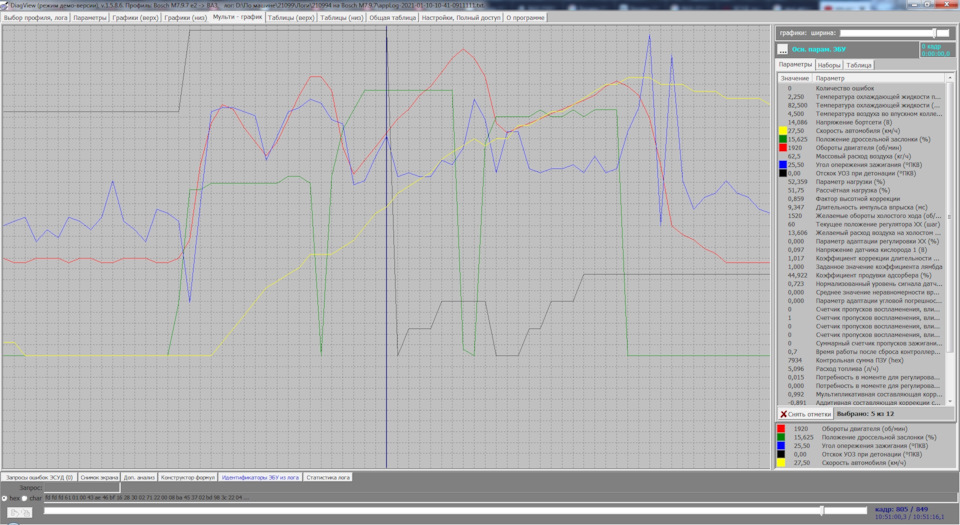Click green legend swatch for Положение дроссельной заслонки

[781, 438]
